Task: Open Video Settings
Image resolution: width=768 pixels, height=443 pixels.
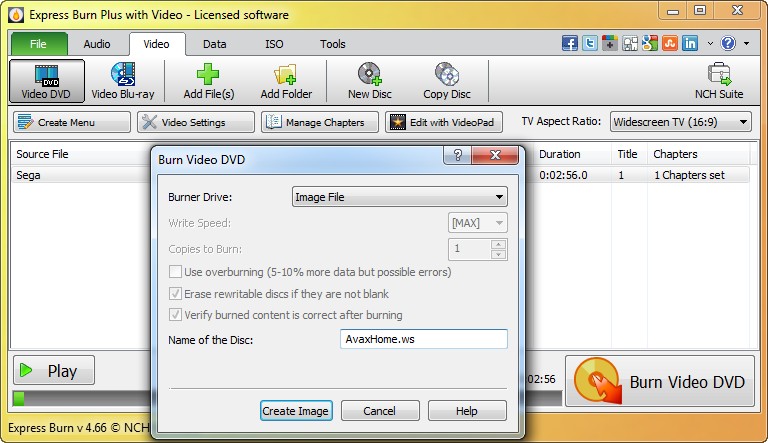Action: 196,122
